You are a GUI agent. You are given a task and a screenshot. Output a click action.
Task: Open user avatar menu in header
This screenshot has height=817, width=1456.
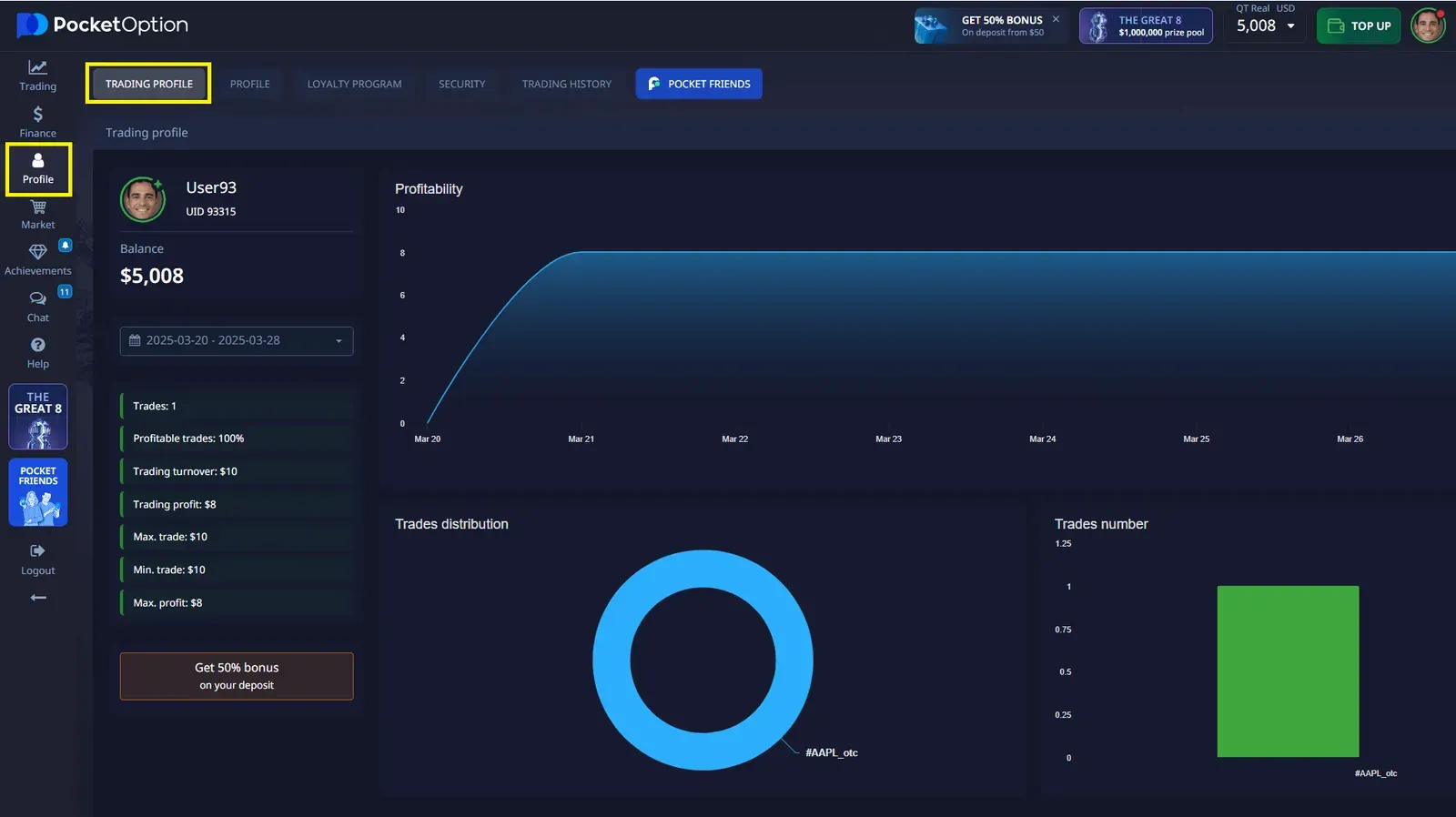(1427, 25)
